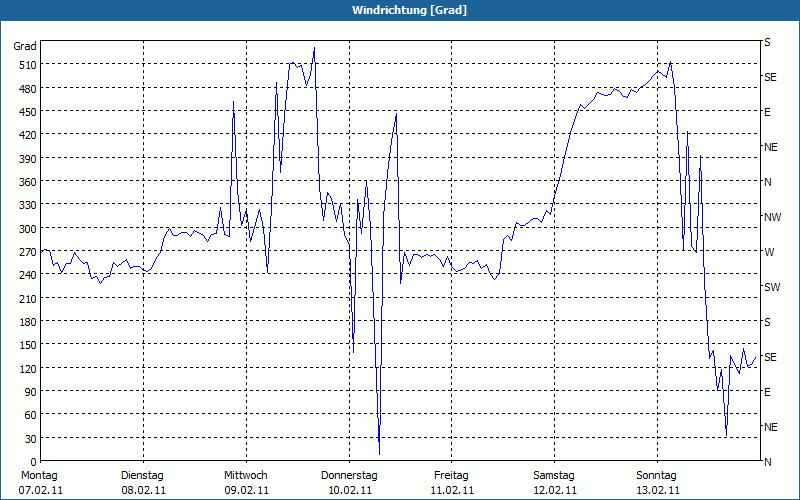Select the date 11.02.11

452,491
